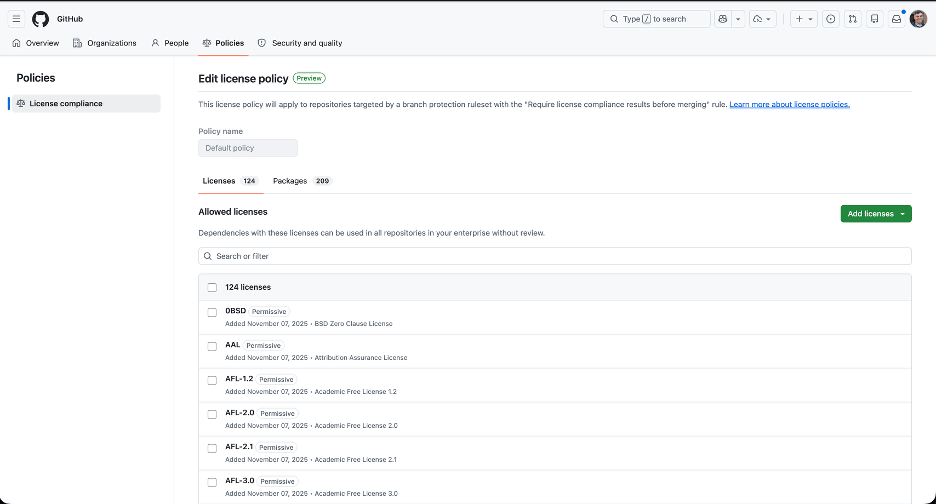
Task: Open the create new plus menu
Action: pyautogui.click(x=804, y=19)
